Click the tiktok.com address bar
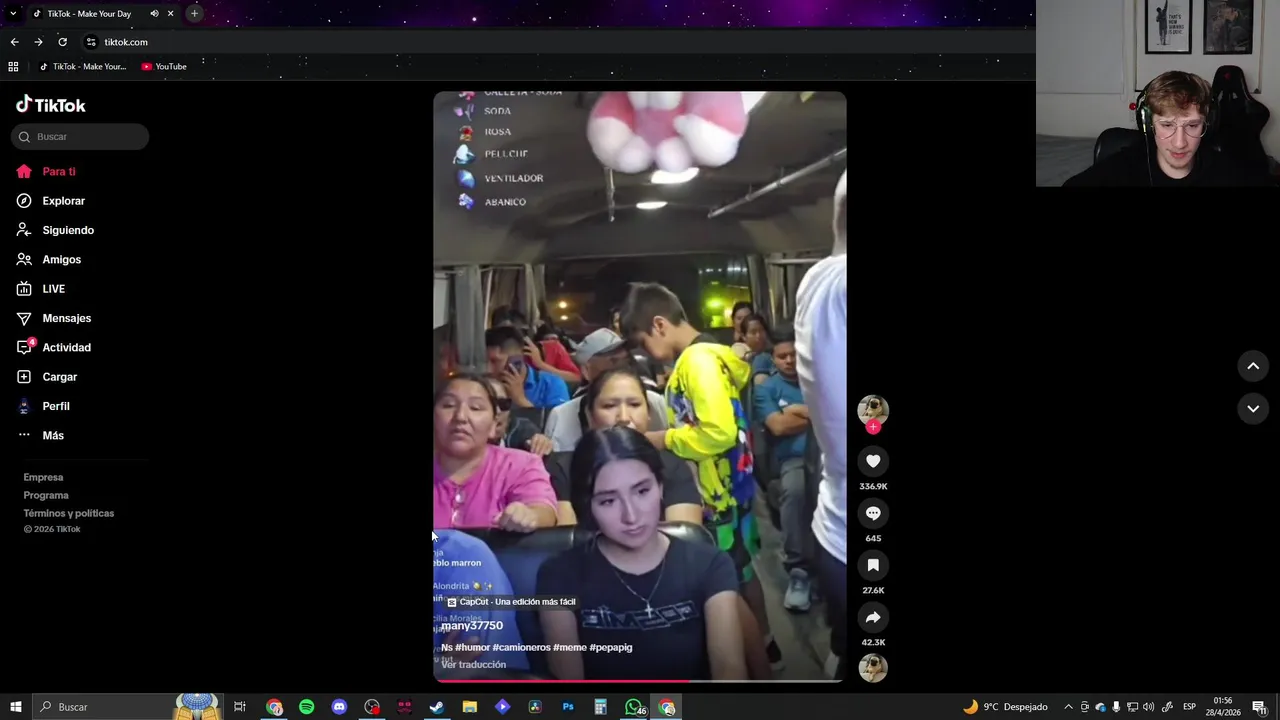 [560, 42]
